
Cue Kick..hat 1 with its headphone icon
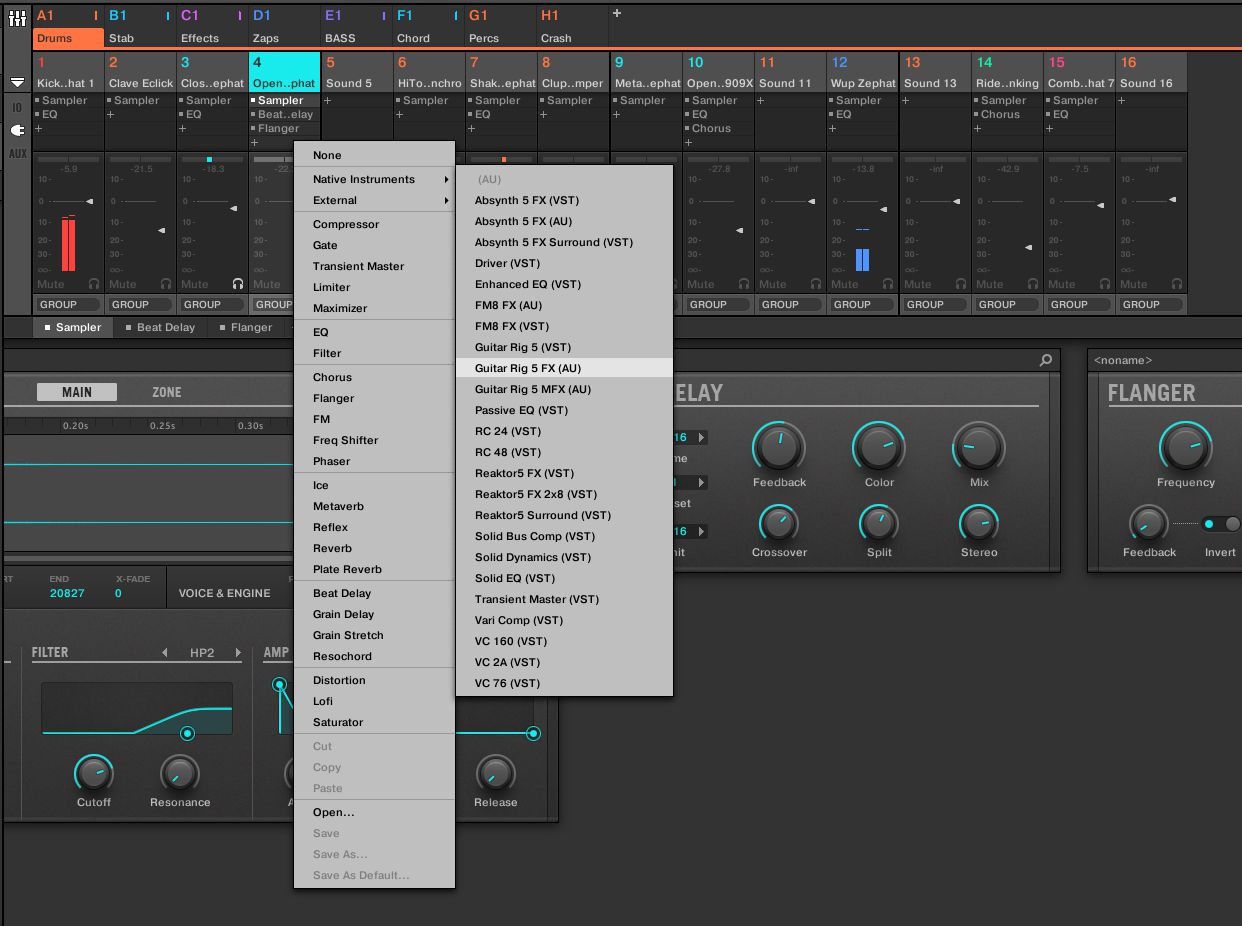[94, 284]
